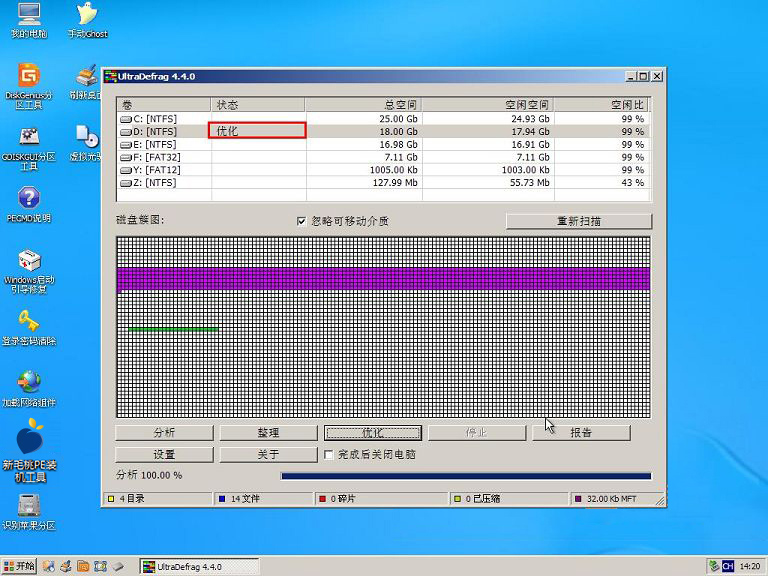Sort by 总空间 column header
Viewport: 768px width, 576px height.
pyautogui.click(x=363, y=105)
